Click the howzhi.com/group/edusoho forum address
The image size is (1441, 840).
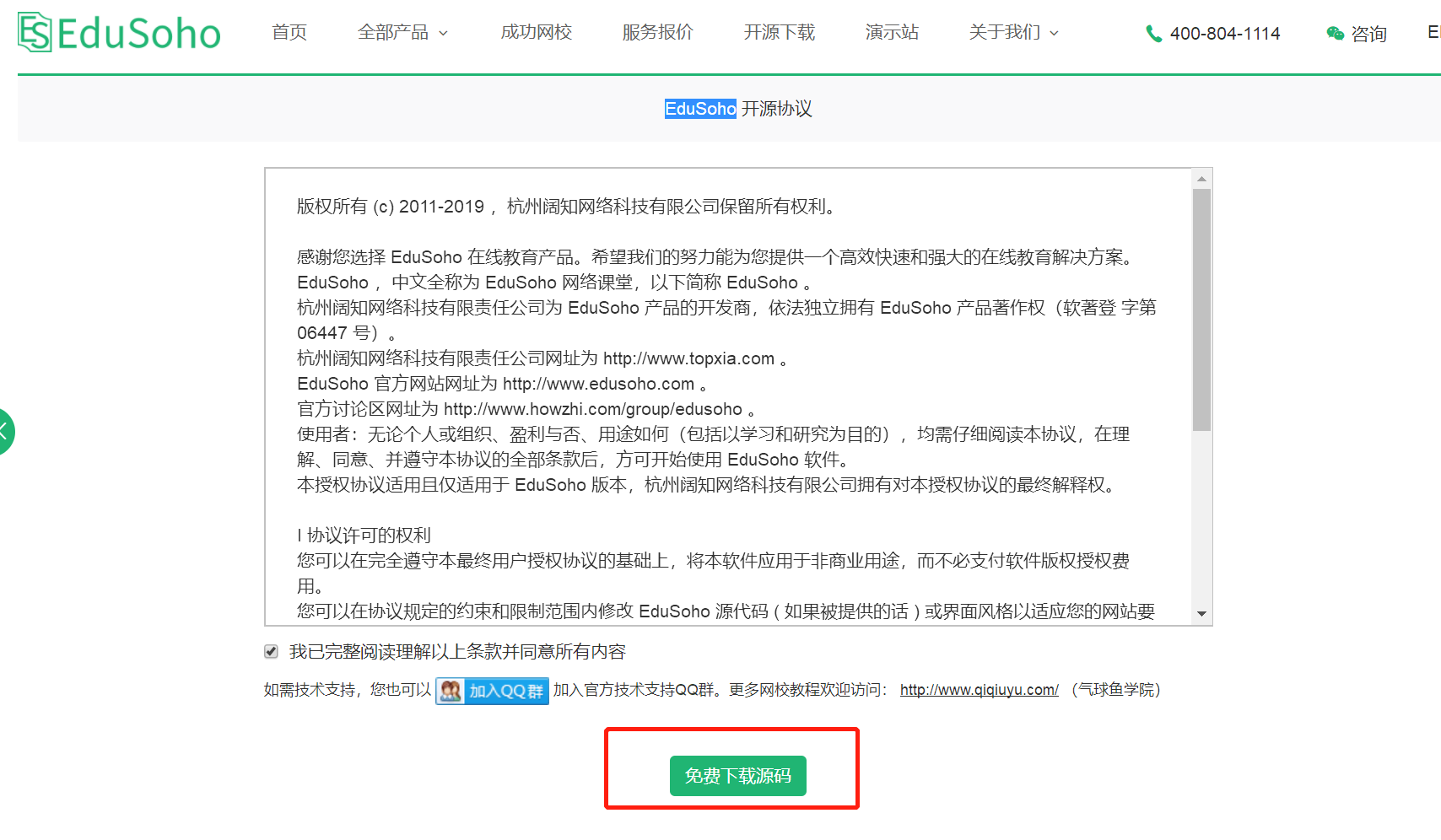(593, 409)
